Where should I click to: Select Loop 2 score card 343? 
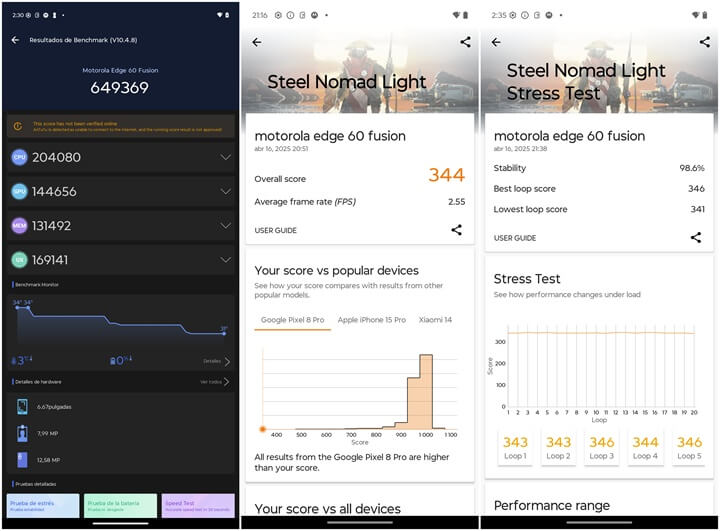coord(558,448)
